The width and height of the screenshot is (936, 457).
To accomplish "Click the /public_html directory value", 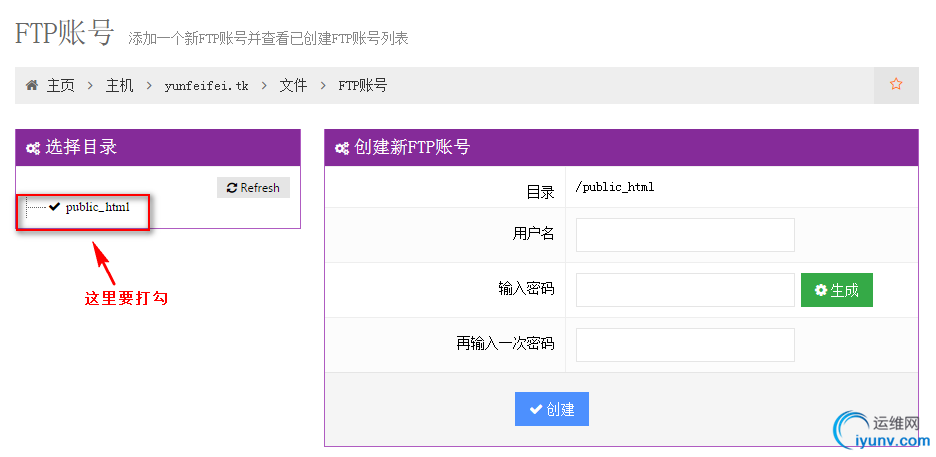I will [x=615, y=187].
